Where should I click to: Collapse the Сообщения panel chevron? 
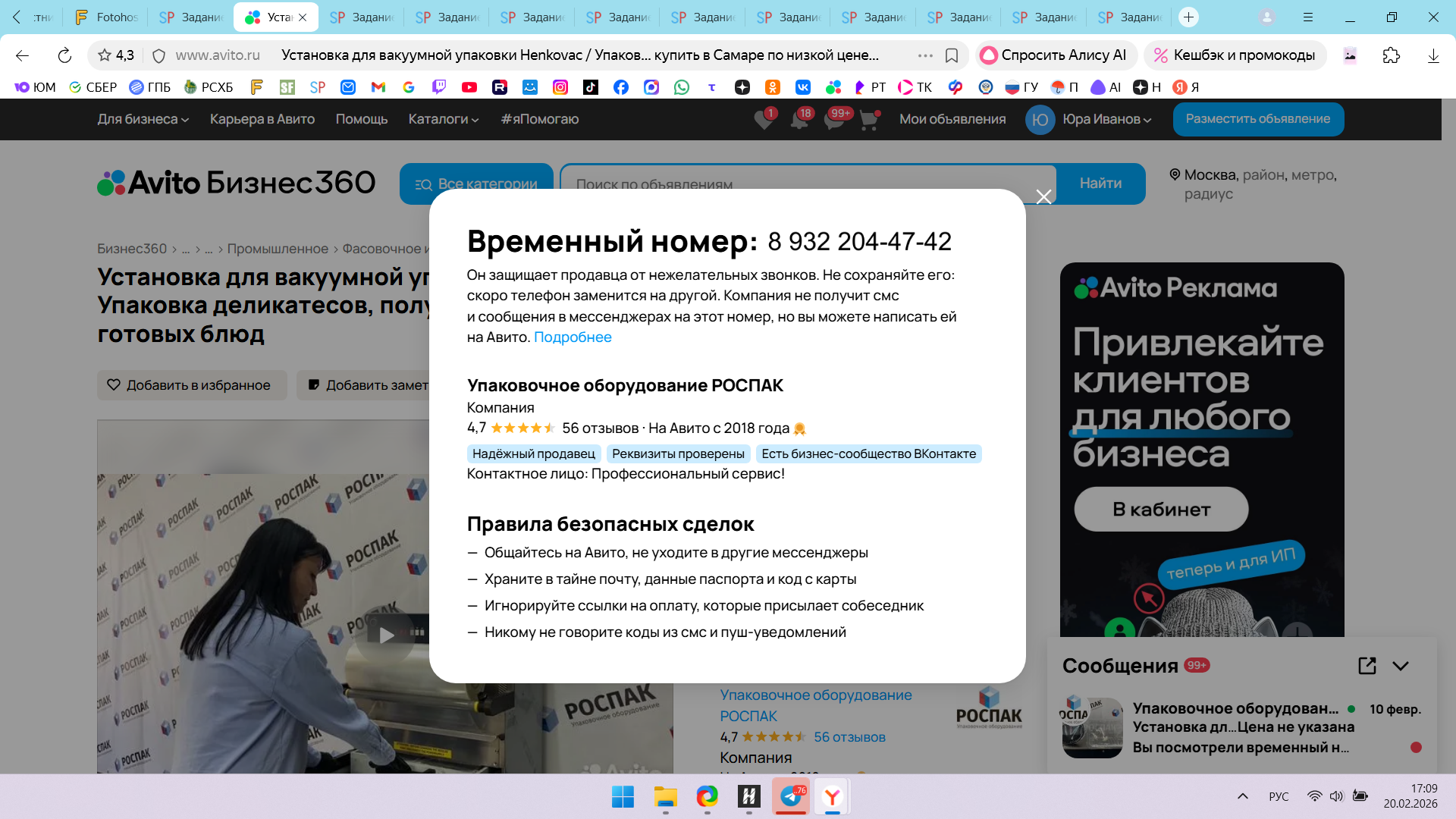coord(1401,666)
